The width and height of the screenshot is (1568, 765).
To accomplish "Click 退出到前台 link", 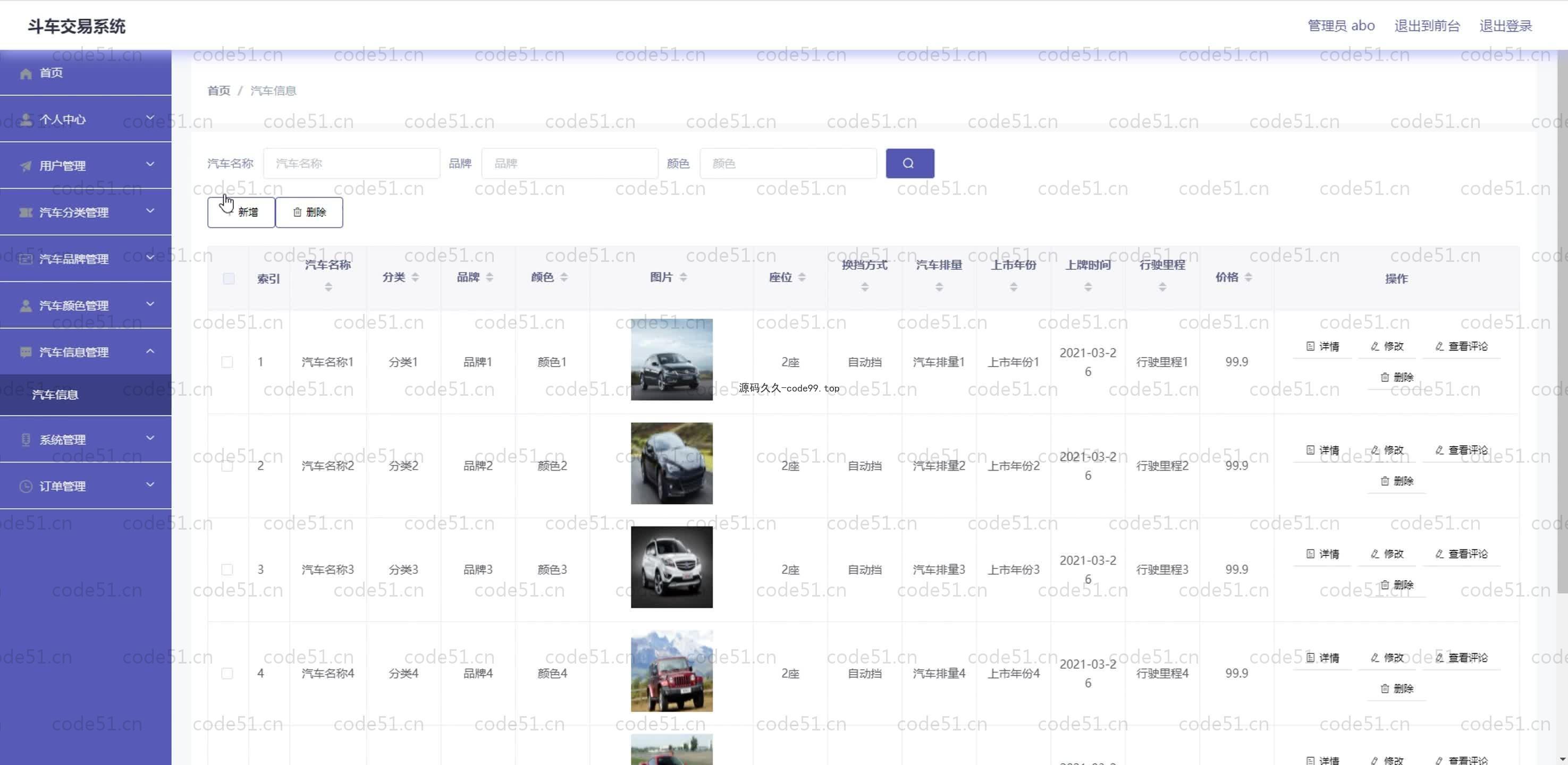I will click(x=1427, y=25).
